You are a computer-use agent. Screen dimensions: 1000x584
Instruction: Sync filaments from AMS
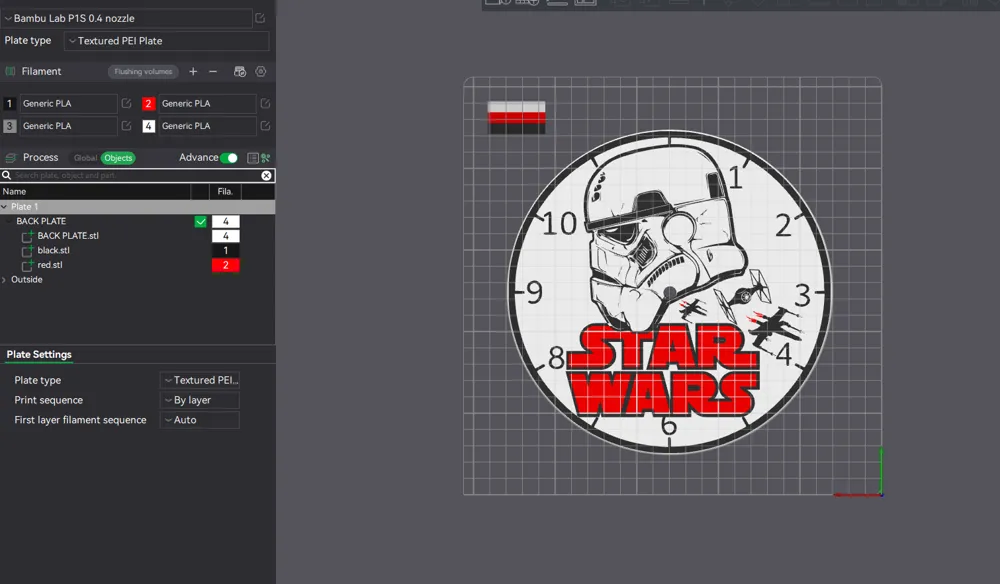click(x=240, y=71)
